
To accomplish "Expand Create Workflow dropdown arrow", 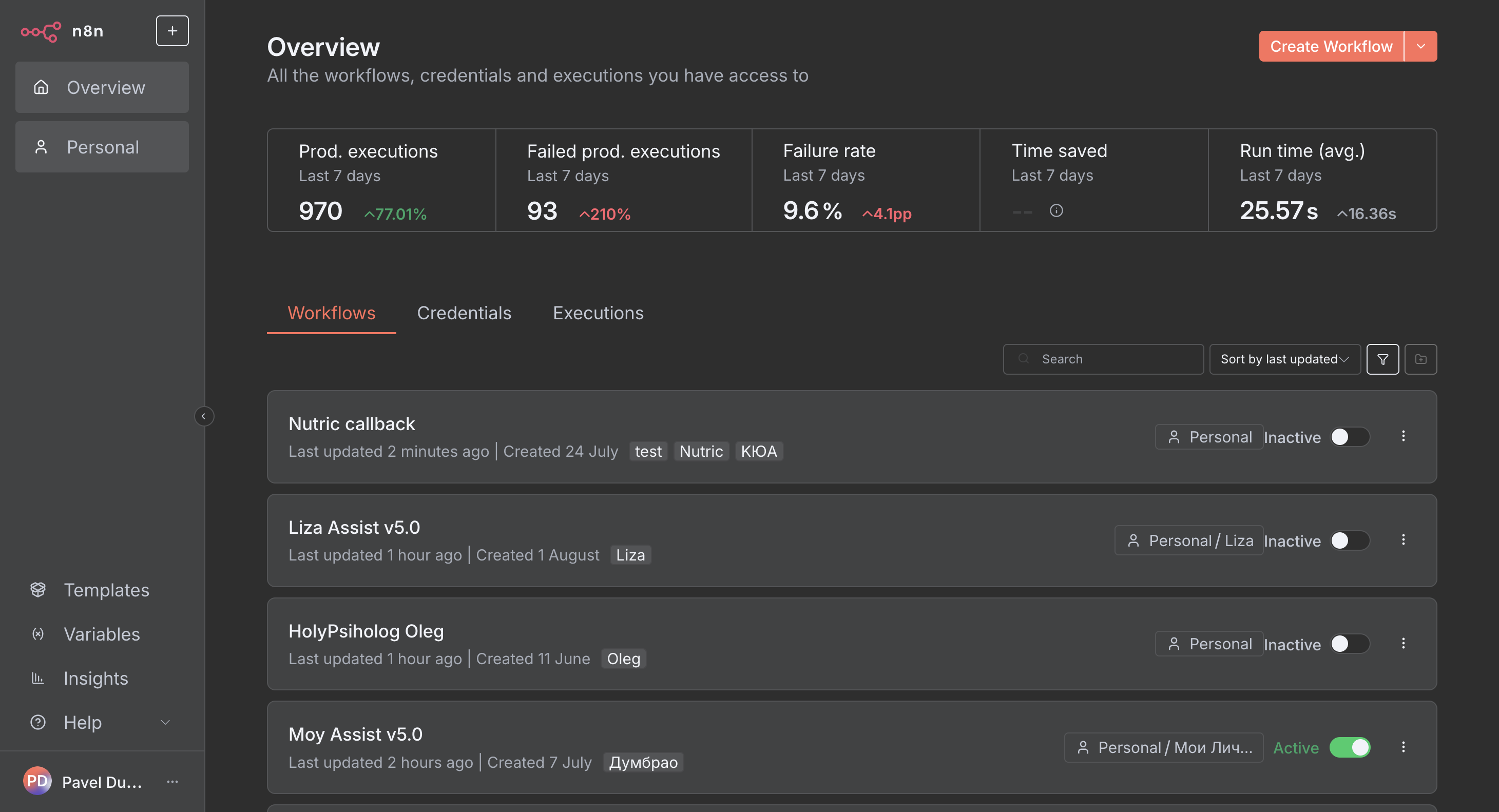I will pos(1420,47).
